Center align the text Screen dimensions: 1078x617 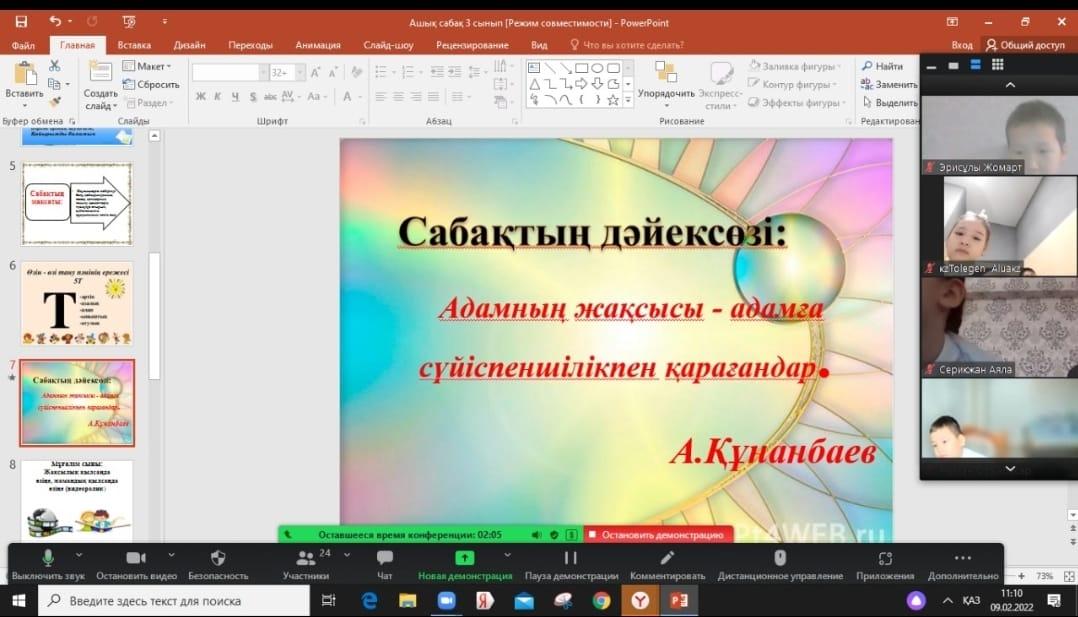pos(398,97)
